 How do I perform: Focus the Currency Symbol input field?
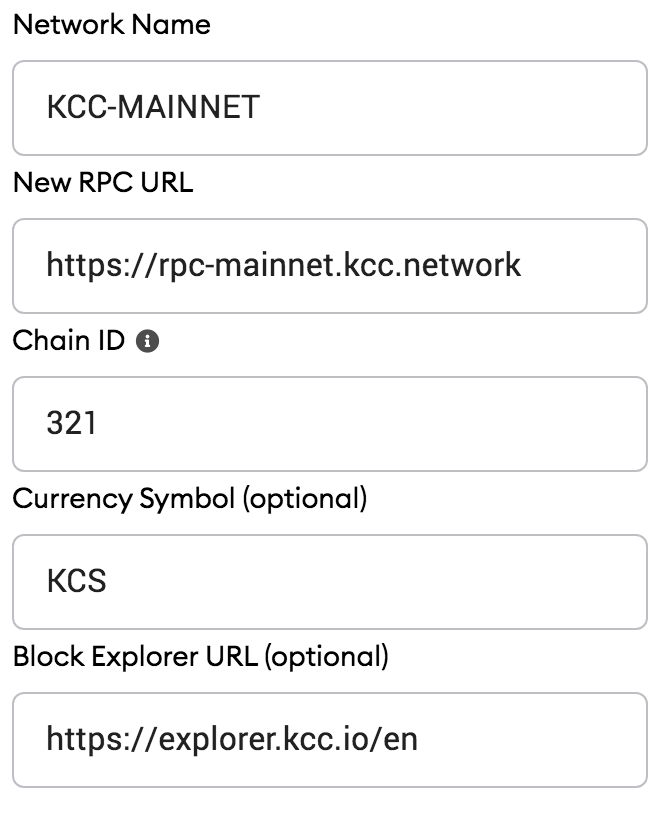coord(329,582)
